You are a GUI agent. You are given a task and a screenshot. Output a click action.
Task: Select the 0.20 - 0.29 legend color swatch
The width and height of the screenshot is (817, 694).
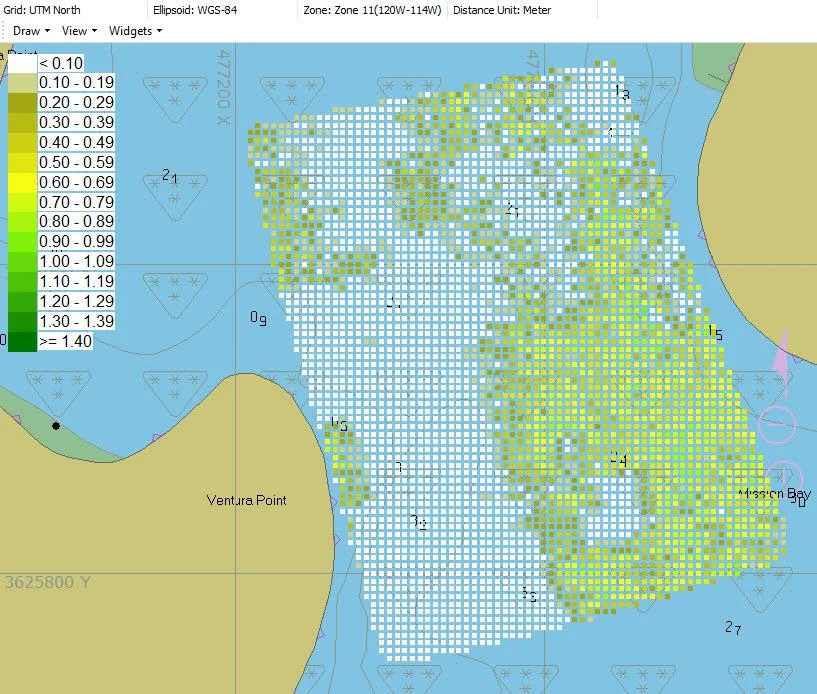coord(22,102)
